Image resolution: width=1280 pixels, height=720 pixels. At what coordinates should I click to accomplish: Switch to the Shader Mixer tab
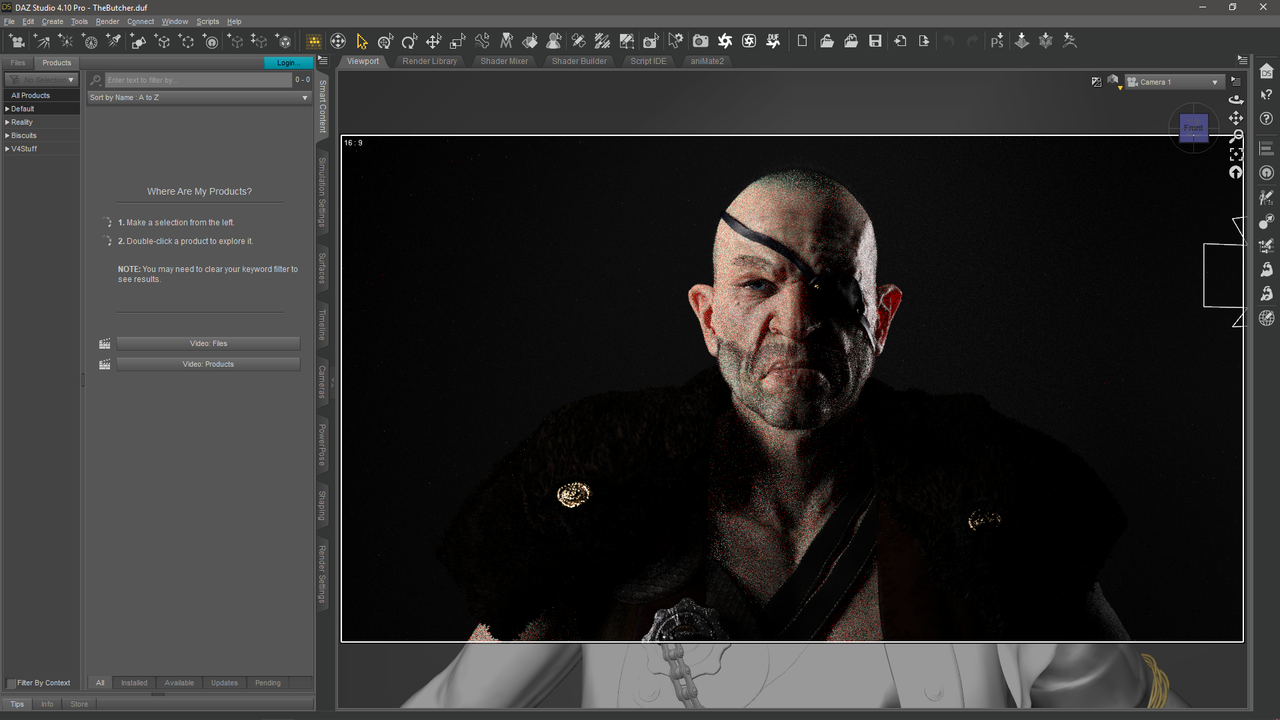tap(504, 61)
